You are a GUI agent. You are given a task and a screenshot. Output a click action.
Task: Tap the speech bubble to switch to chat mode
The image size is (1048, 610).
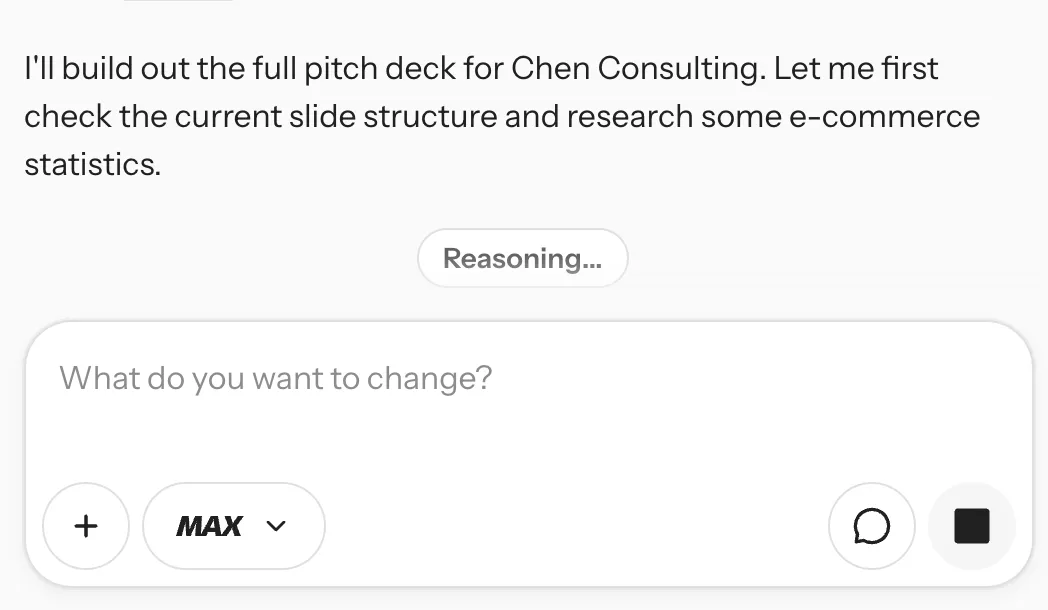871,525
